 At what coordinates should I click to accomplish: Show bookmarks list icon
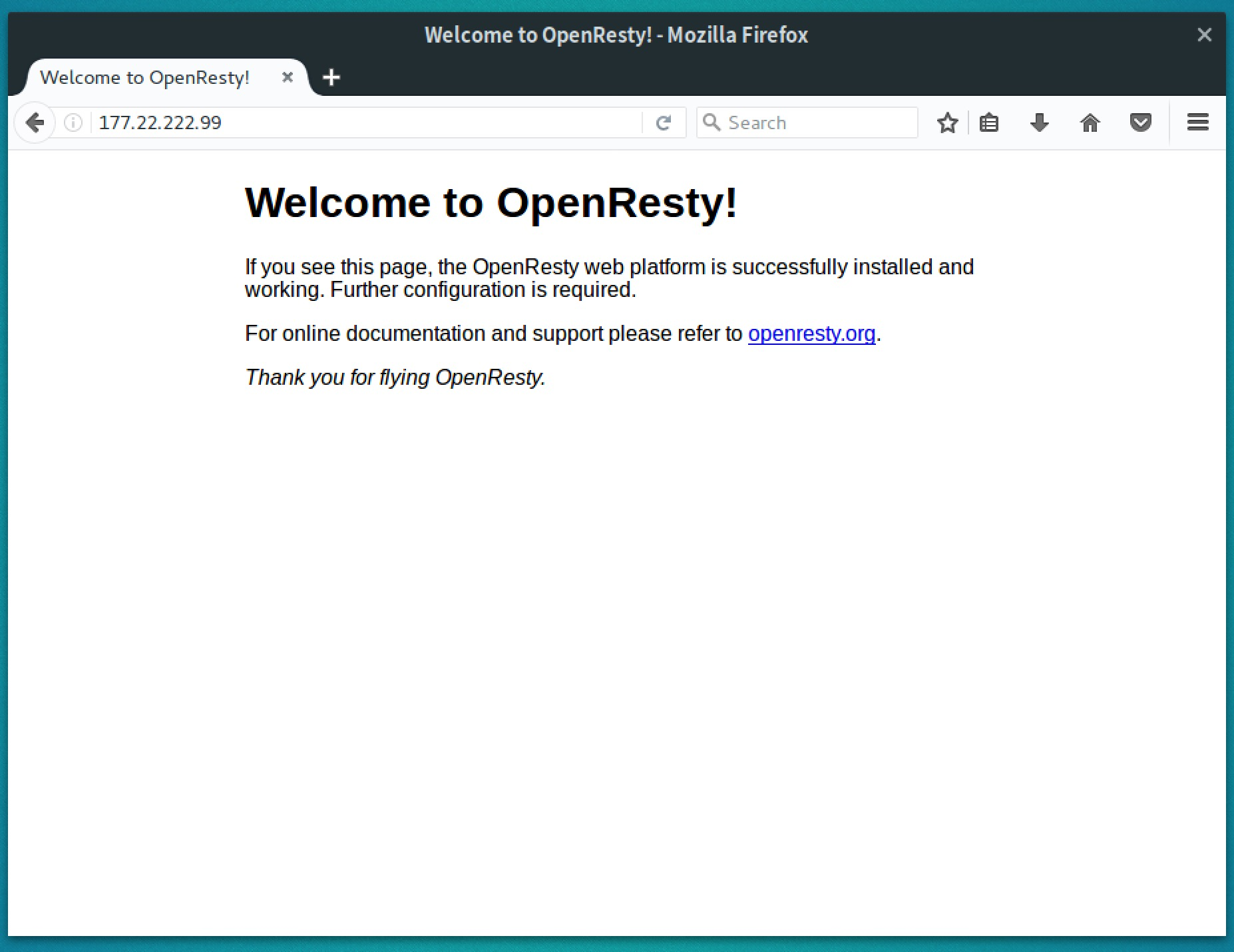(x=989, y=122)
